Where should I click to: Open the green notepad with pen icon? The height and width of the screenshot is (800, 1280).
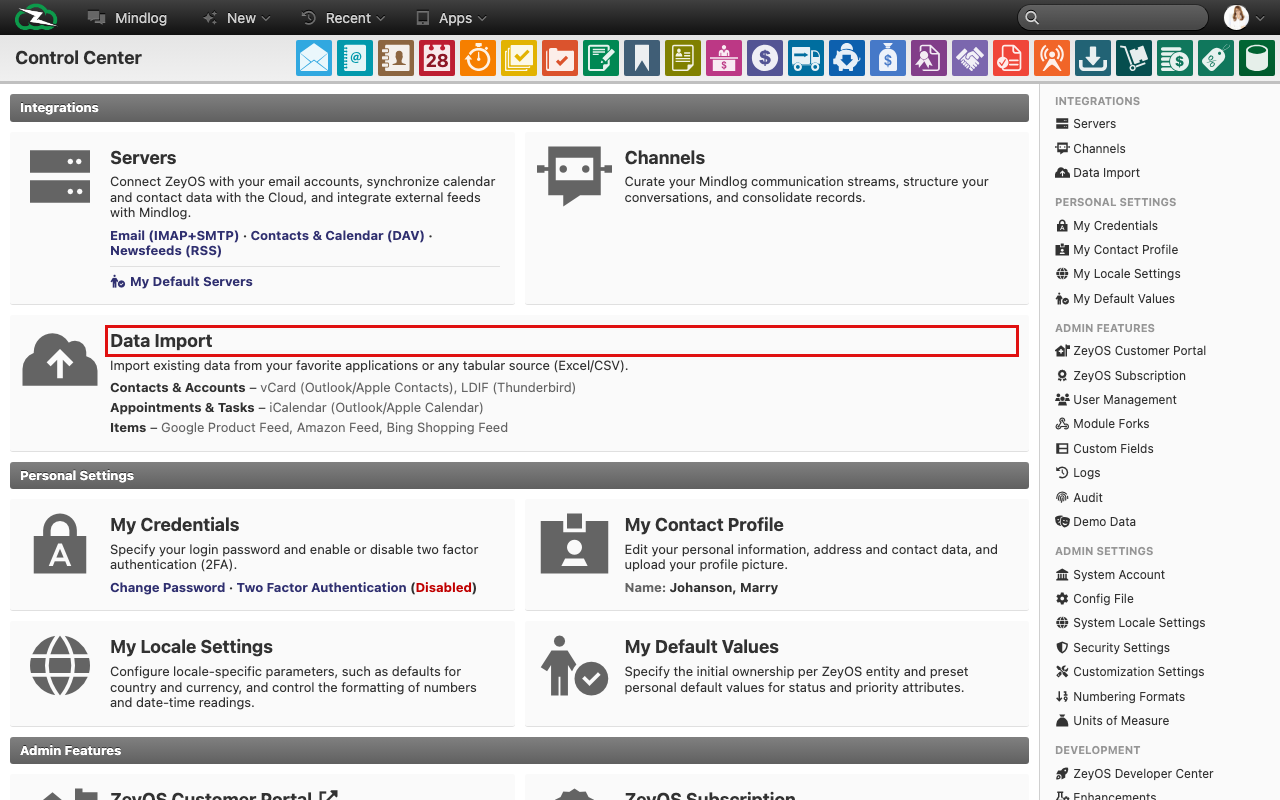pyautogui.click(x=601, y=58)
